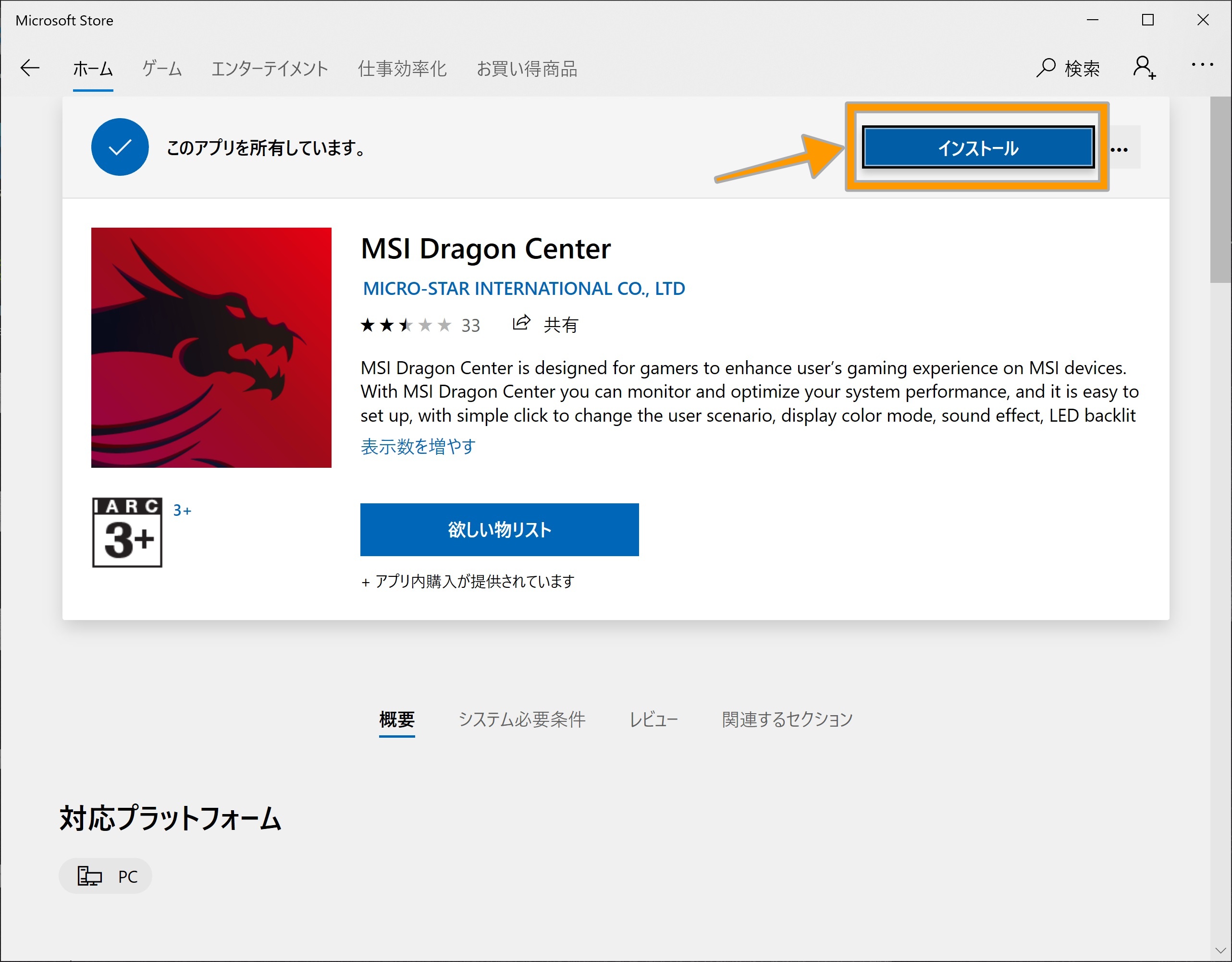Open the Store top-right ellipsis menu
Image resolution: width=1232 pixels, height=962 pixels.
click(x=1202, y=65)
